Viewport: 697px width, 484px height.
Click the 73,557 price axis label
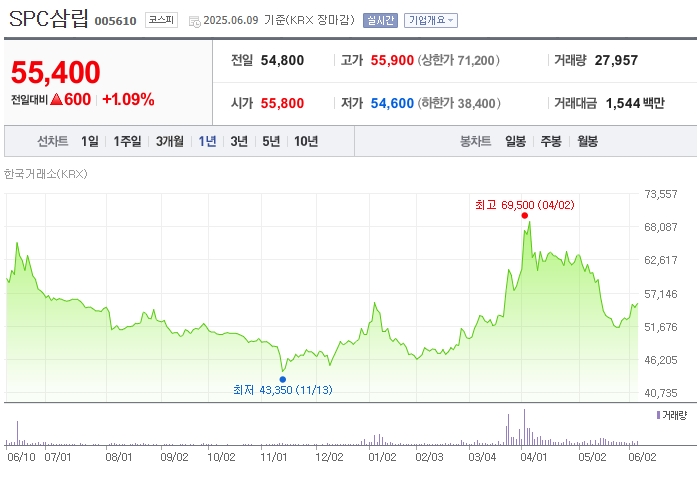(661, 194)
